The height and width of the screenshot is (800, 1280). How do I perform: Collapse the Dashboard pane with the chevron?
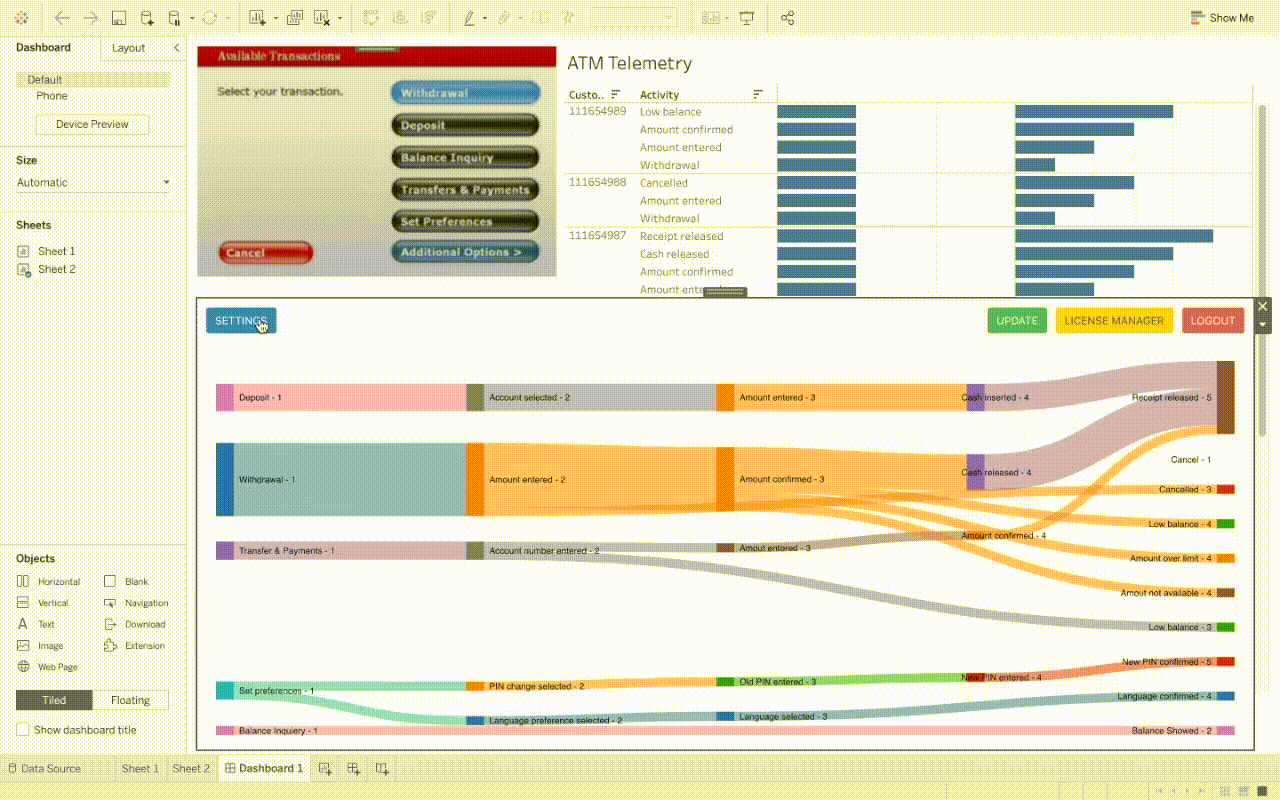click(x=177, y=47)
